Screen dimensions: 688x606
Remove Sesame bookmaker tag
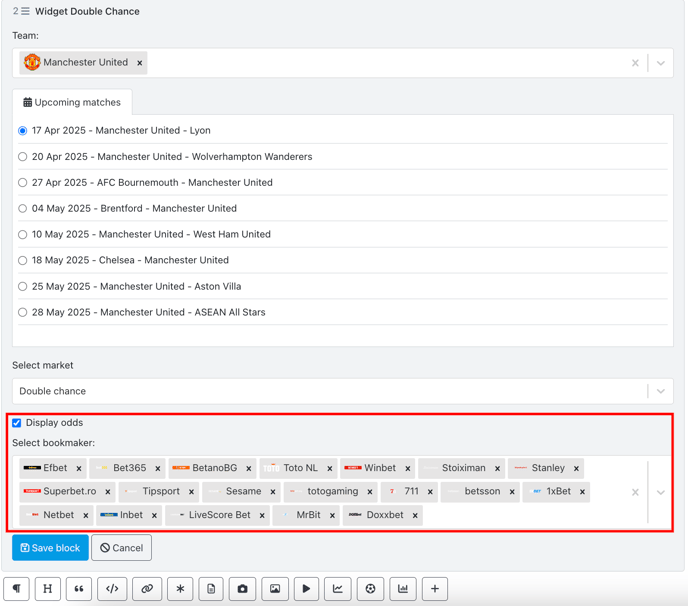coord(273,492)
